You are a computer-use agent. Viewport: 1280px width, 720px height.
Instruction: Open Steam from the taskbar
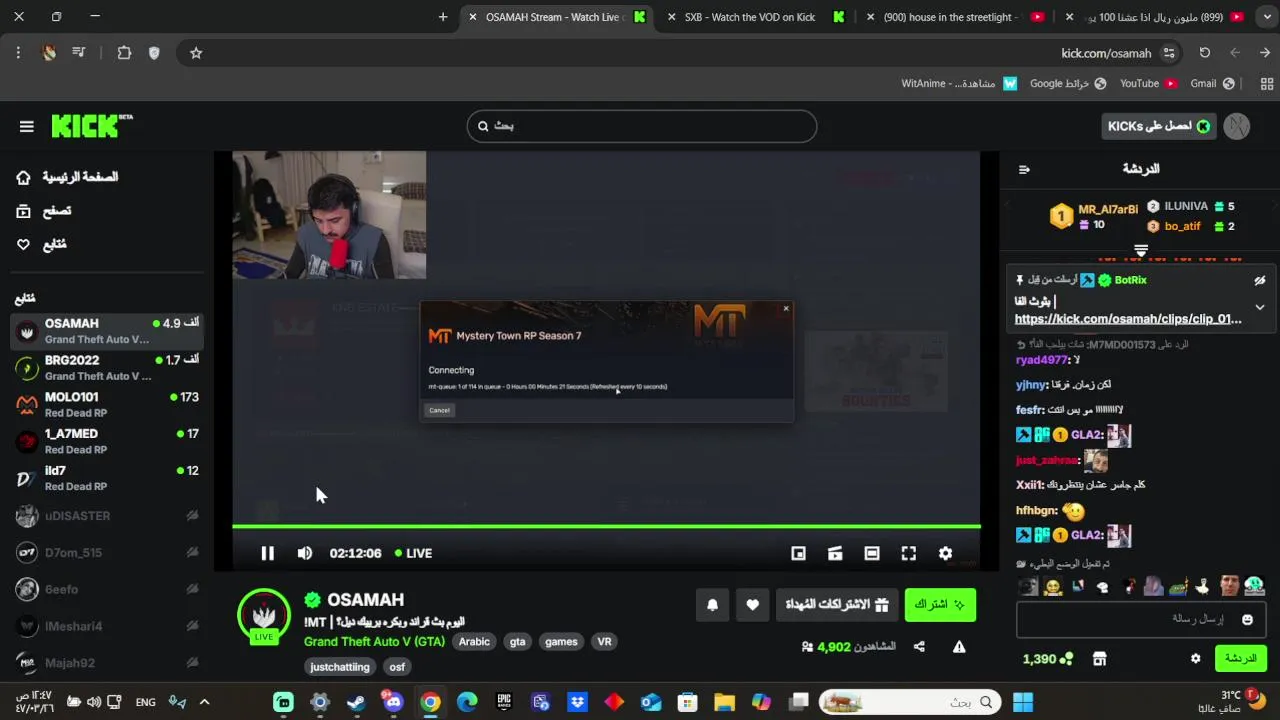(356, 702)
